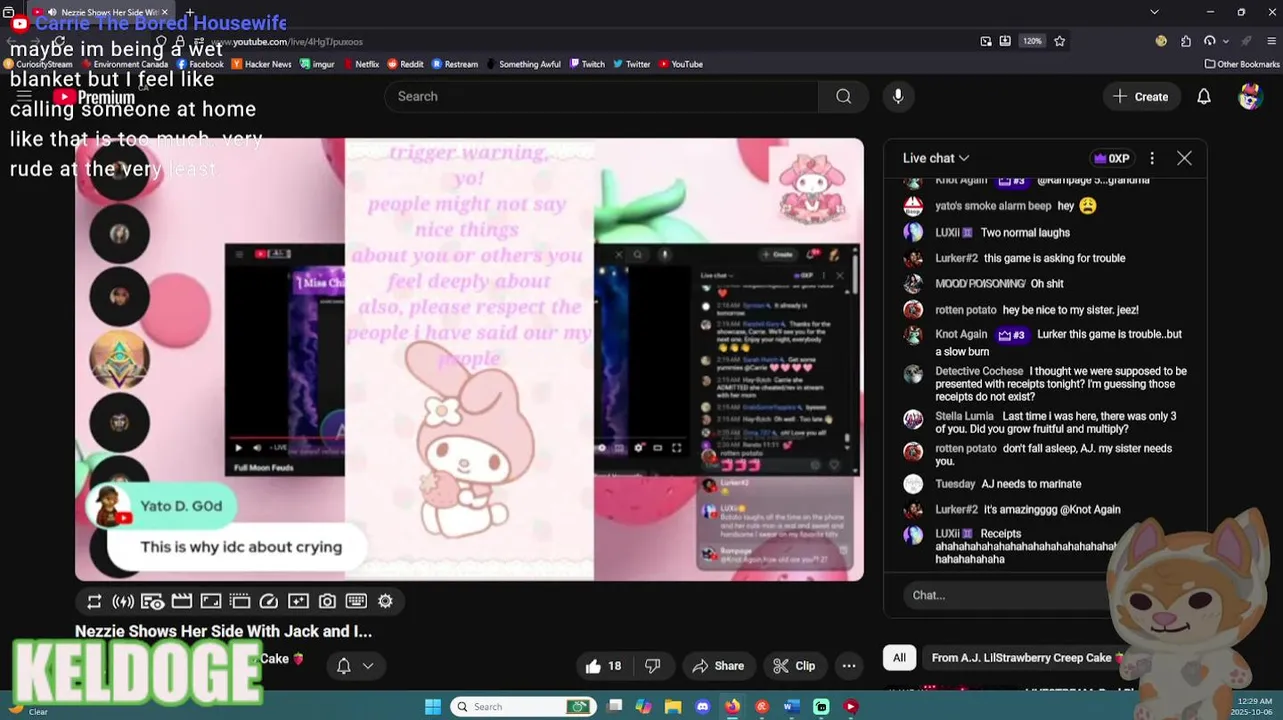This screenshot has height=720, width=1283.
Task: Click the eye visibility icon below player
Action: [152, 601]
